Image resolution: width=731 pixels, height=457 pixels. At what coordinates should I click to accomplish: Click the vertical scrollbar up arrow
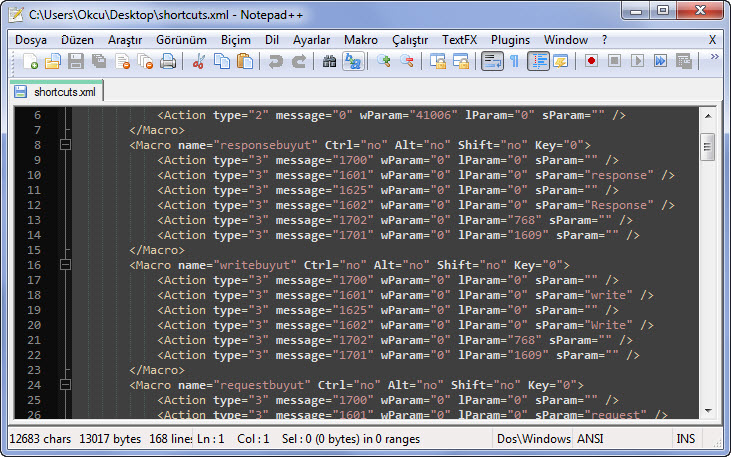point(708,116)
